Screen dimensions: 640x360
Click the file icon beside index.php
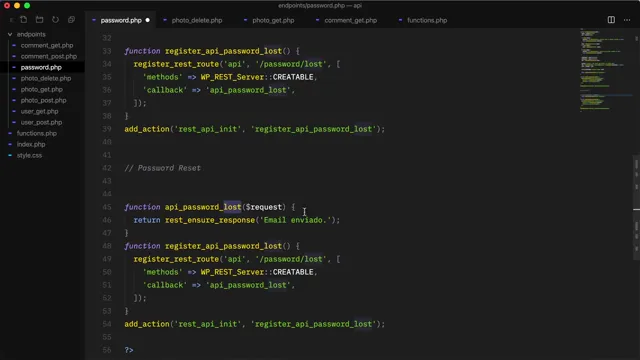[x=10, y=144]
